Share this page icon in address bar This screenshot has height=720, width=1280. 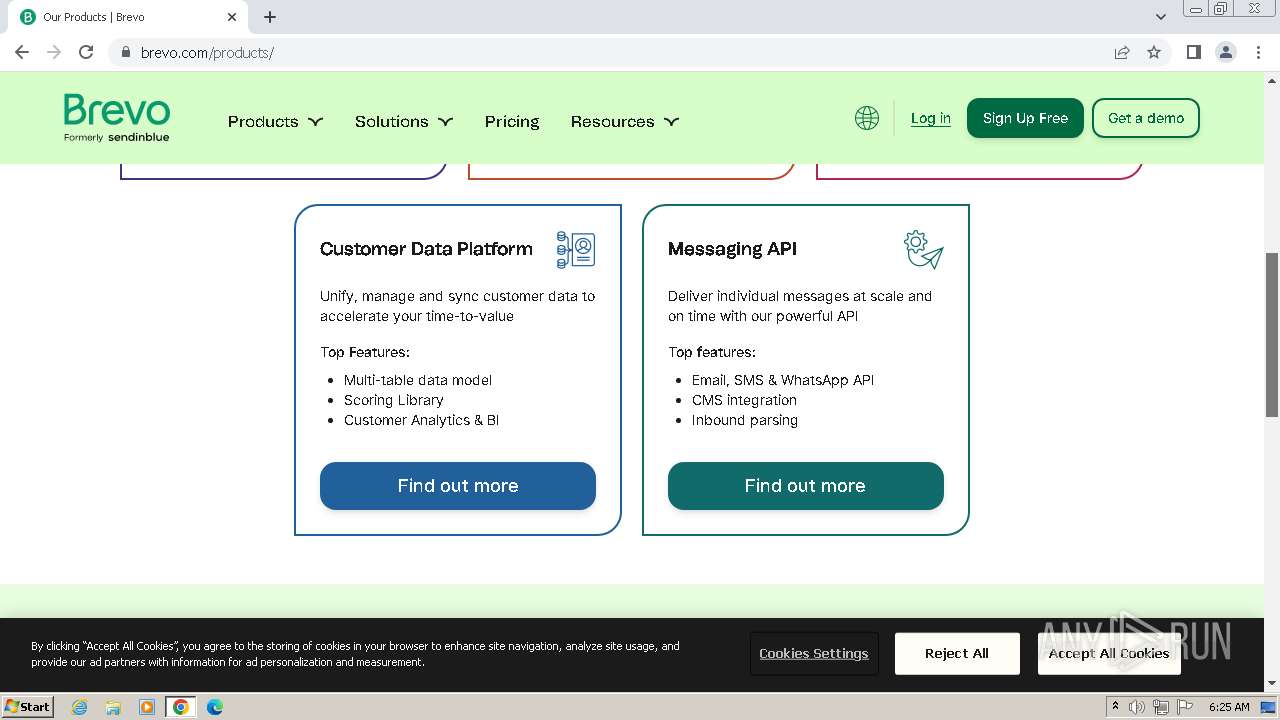tap(1122, 52)
